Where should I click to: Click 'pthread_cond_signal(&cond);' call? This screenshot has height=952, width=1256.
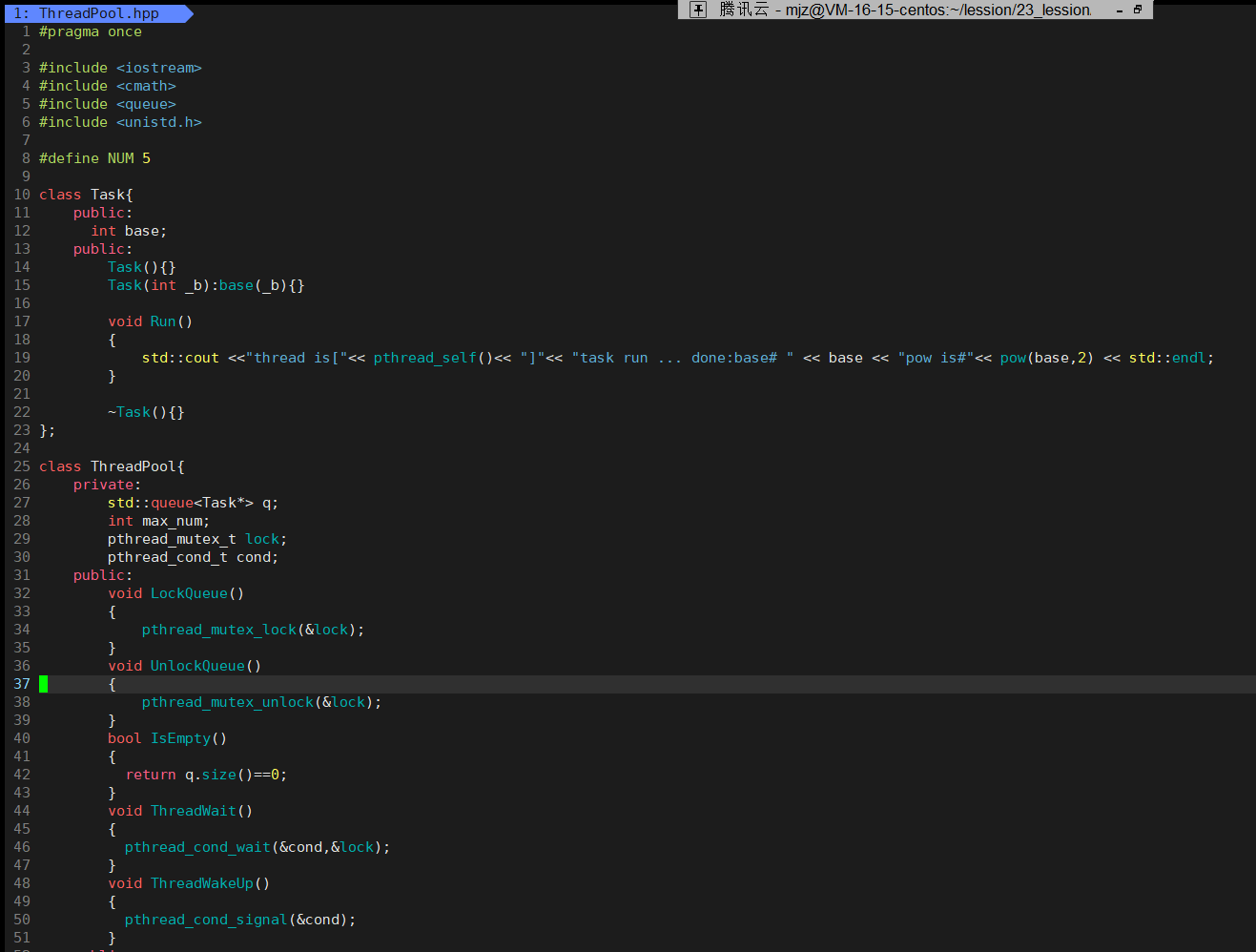click(x=240, y=920)
